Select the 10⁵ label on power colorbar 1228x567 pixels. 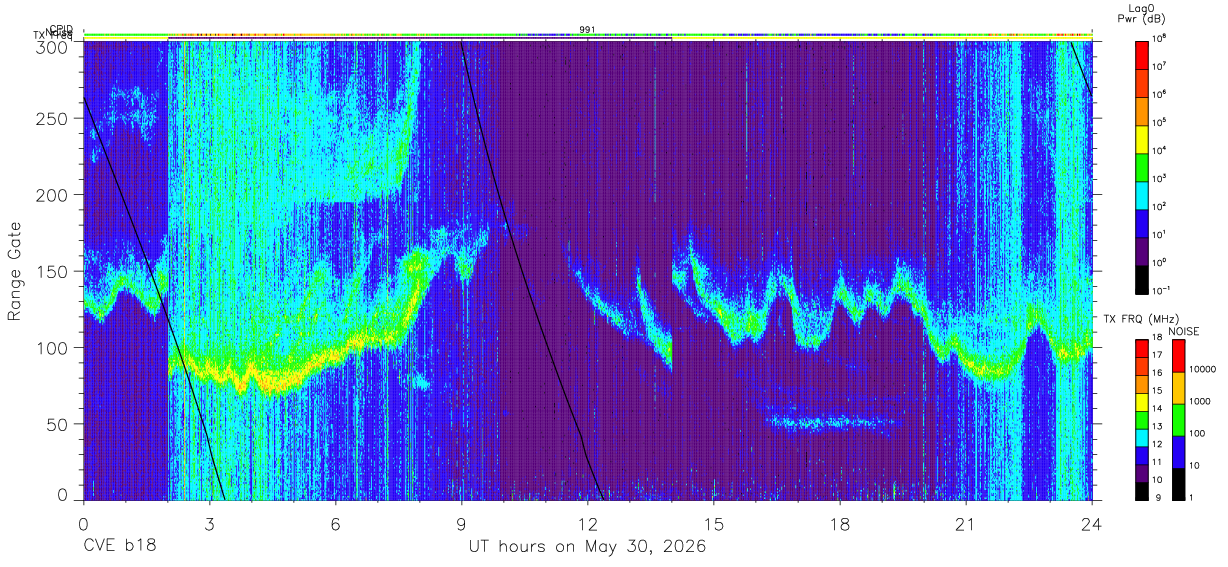pos(1161,121)
